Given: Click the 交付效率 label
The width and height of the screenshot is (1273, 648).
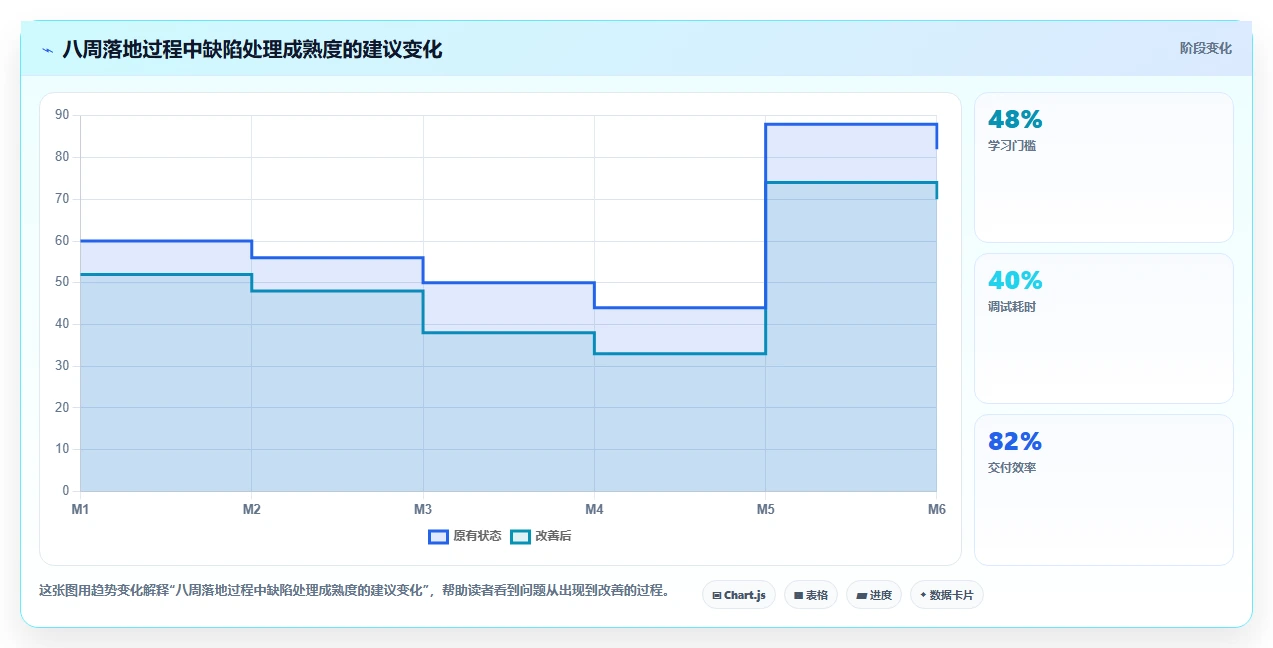Looking at the screenshot, I should [x=1012, y=468].
